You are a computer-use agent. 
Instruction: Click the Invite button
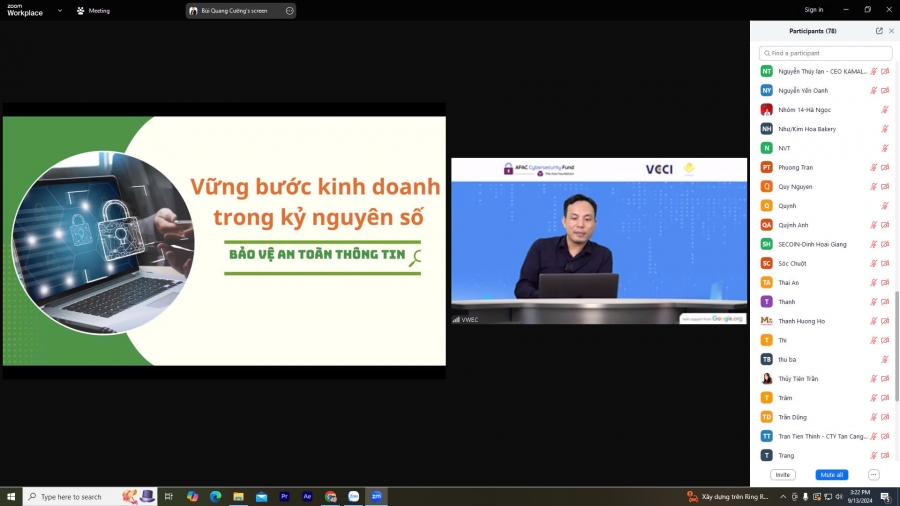tap(783, 475)
